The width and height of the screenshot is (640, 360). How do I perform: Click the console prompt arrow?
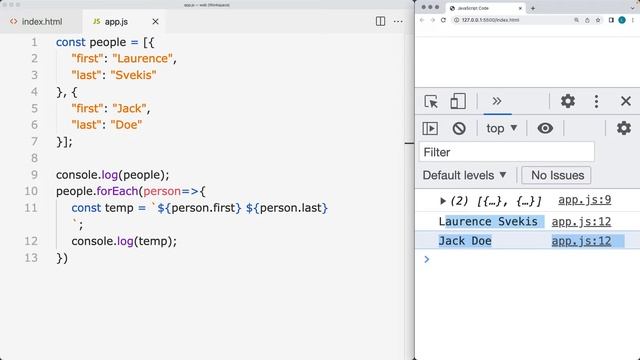[427, 259]
